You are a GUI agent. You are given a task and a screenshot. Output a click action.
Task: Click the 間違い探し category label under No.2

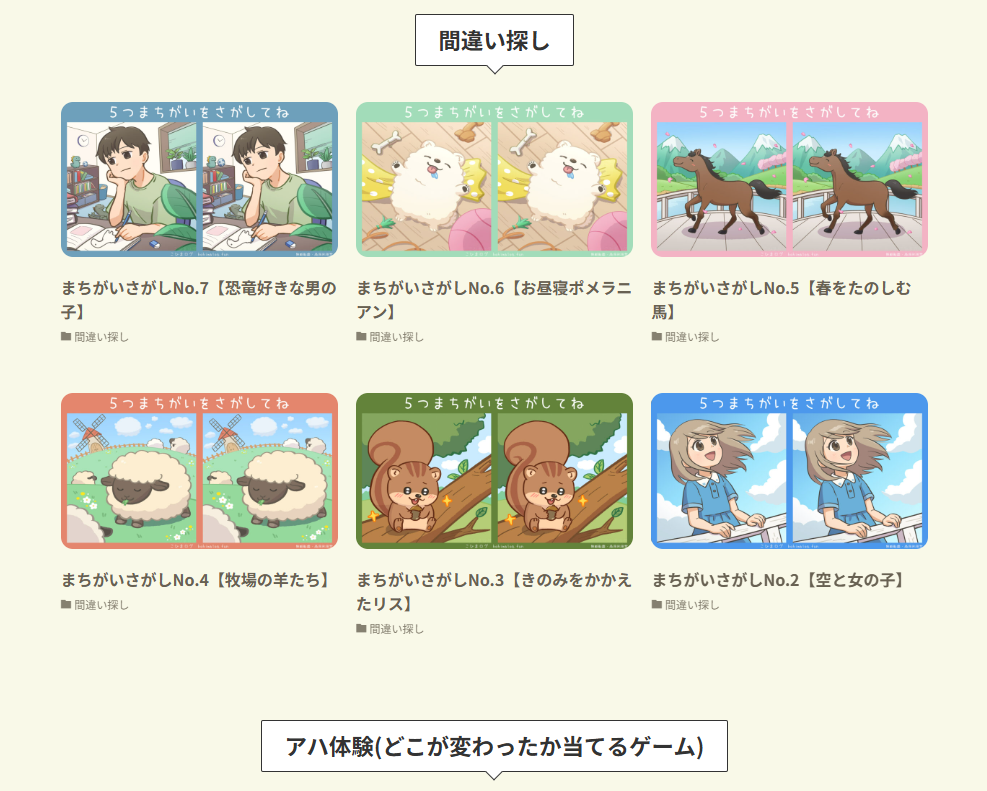click(x=692, y=605)
